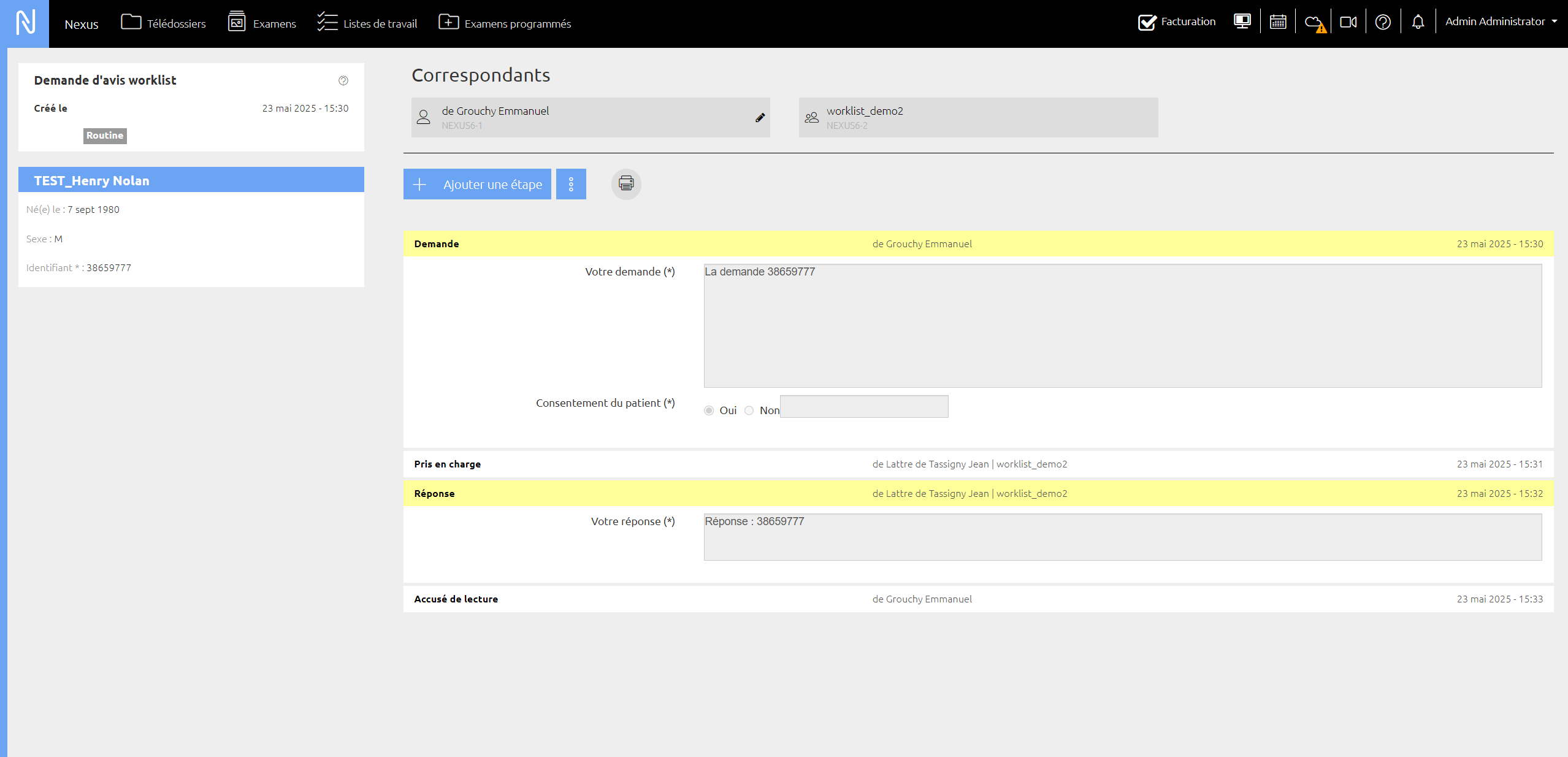Click the Routine priority badge
The height and width of the screenshot is (757, 1568).
tap(105, 136)
